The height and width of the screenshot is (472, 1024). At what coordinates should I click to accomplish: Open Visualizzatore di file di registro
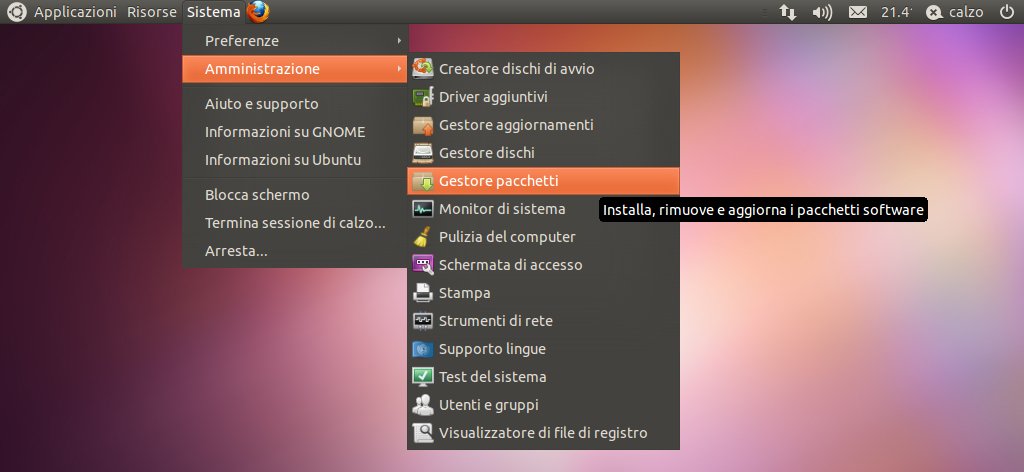543,433
